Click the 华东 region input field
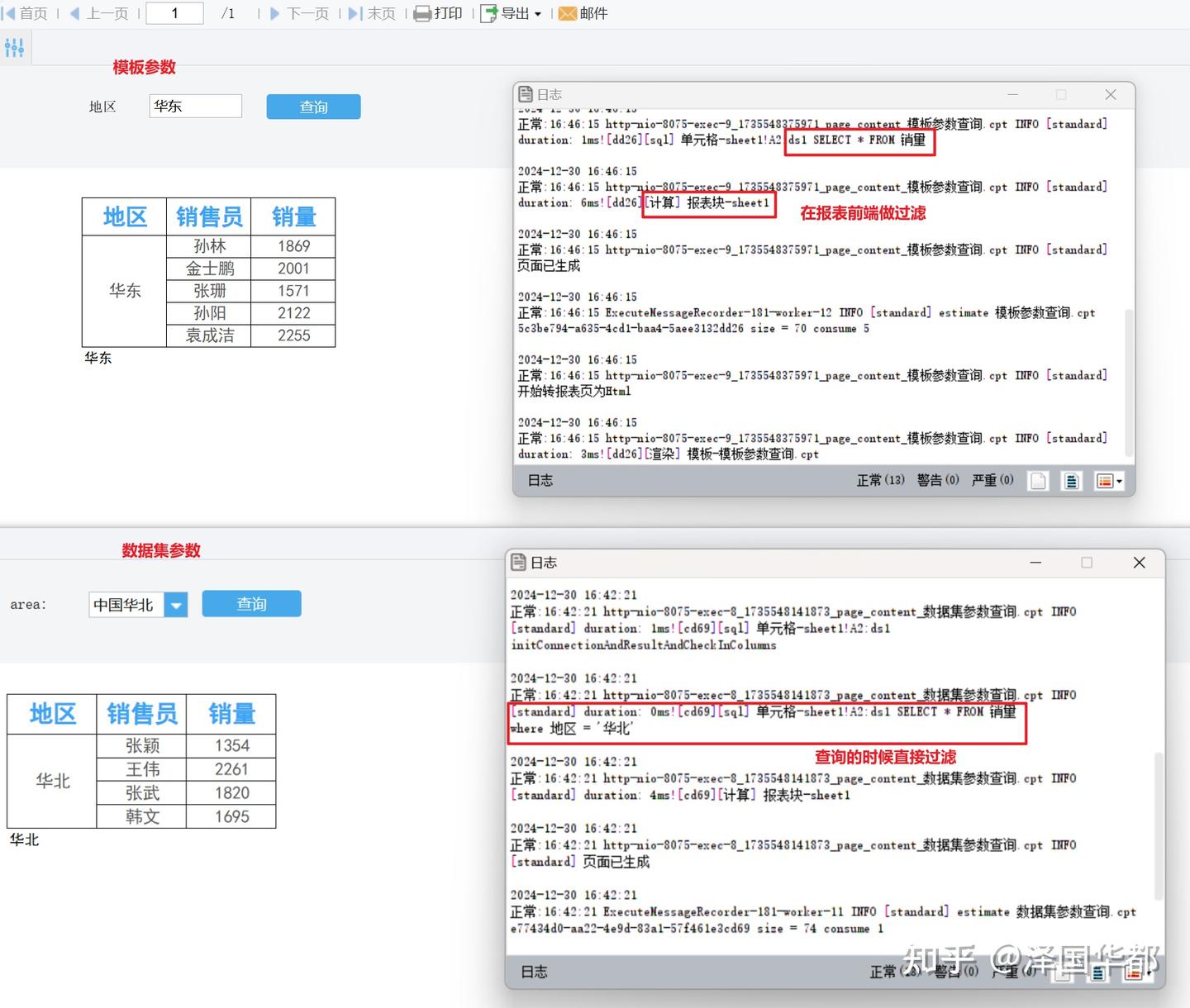 coord(195,106)
